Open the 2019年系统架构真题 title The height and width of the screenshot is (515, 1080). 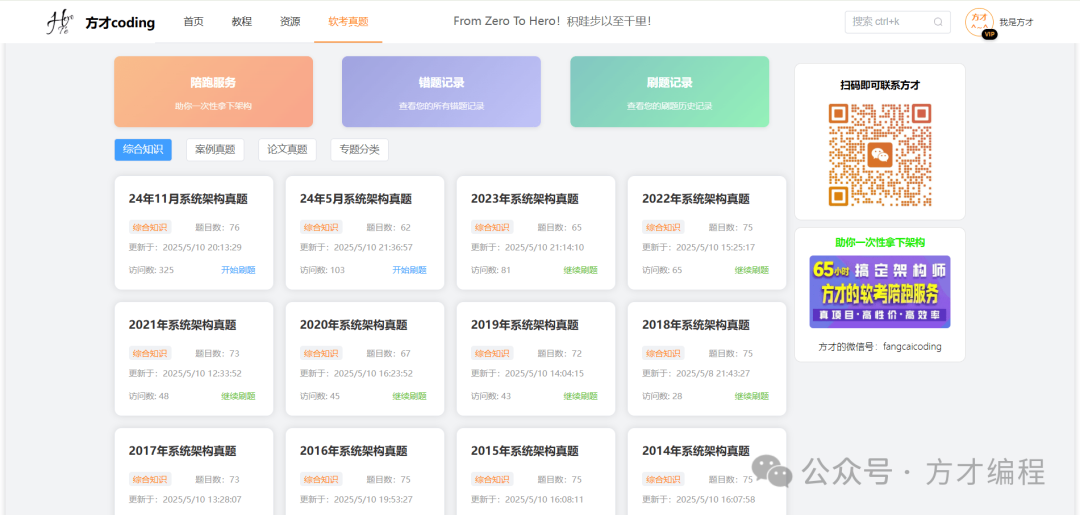click(525, 325)
